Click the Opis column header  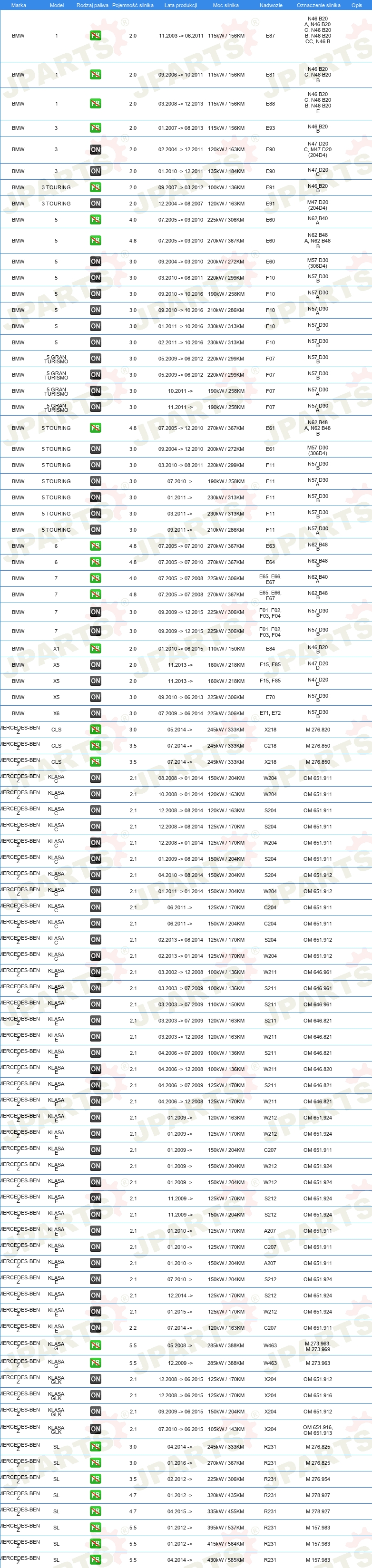coord(357,5)
